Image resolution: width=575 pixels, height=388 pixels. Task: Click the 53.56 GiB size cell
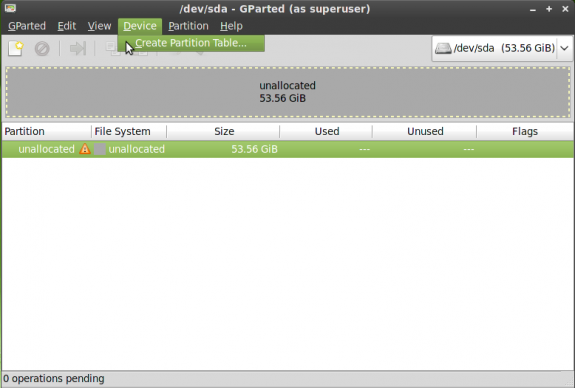(254, 149)
